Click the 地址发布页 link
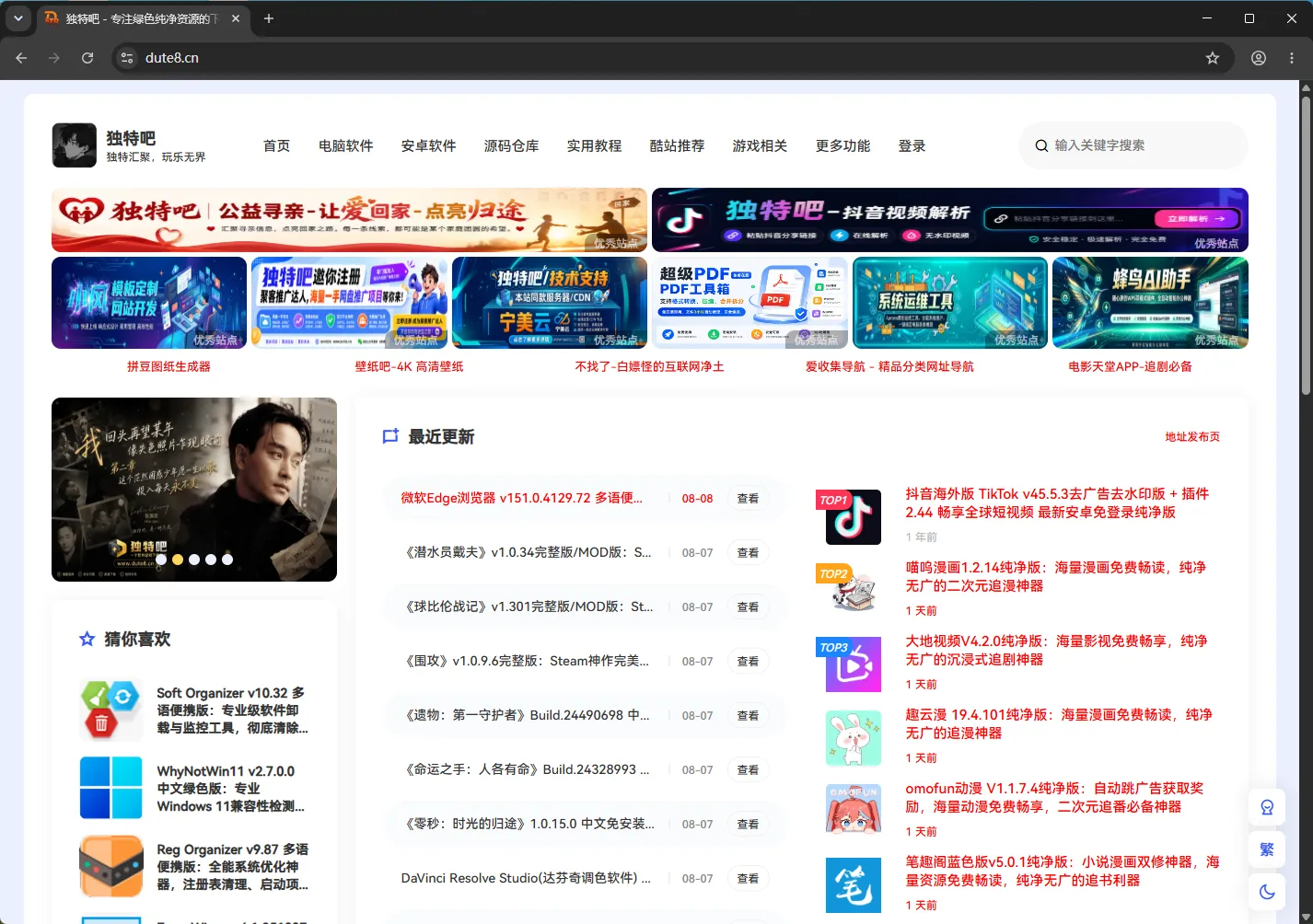1313x924 pixels. click(1192, 437)
